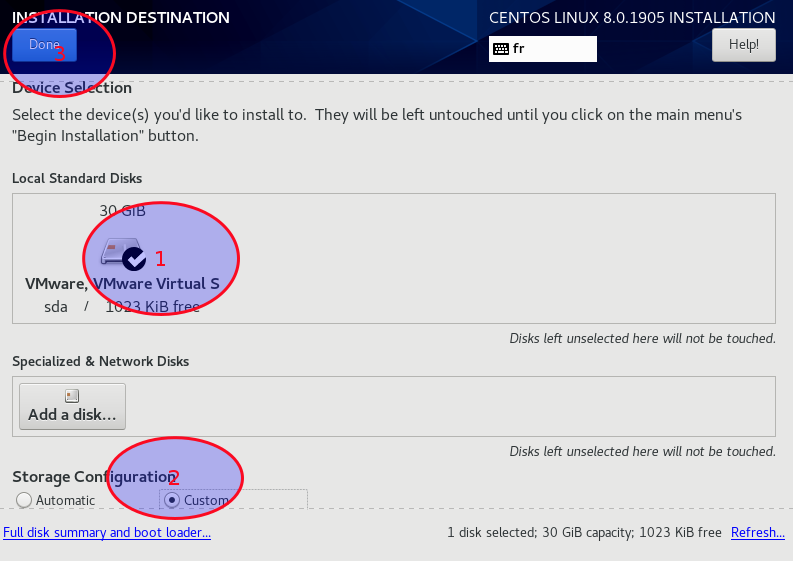This screenshot has width=793, height=561.
Task: Click the disk icon on Add a disk
Action: tap(72, 396)
